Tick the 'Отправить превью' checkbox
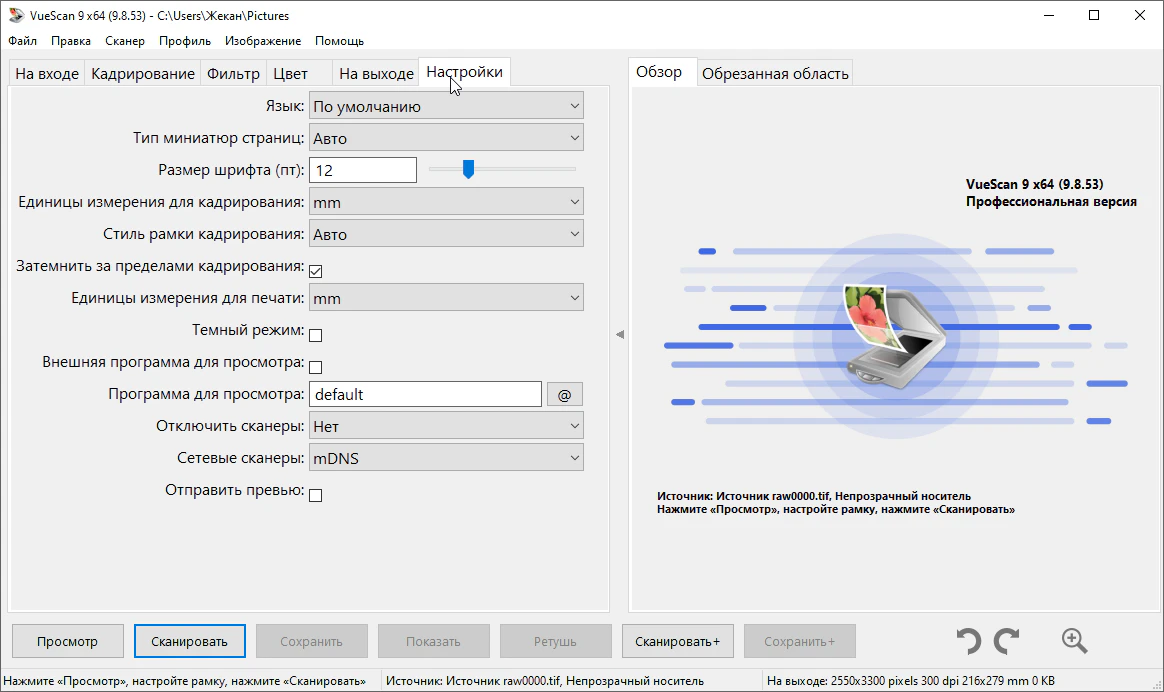 [316, 495]
